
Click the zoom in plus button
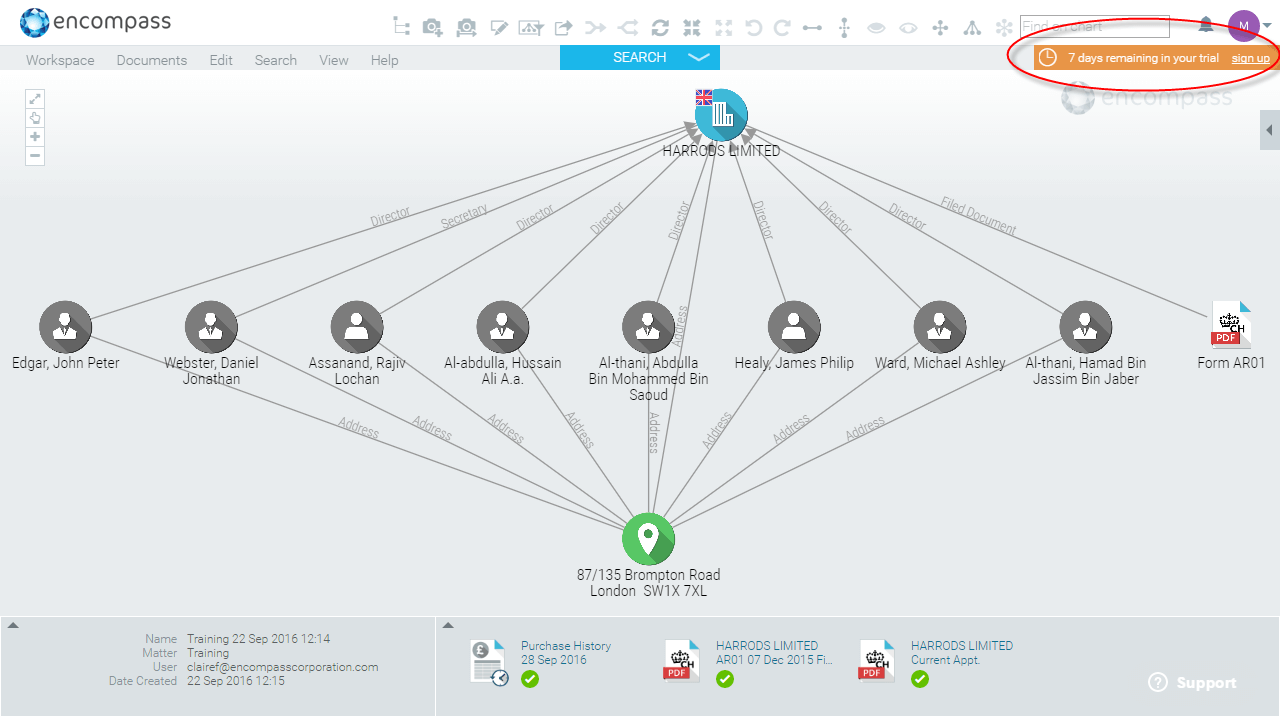35,137
